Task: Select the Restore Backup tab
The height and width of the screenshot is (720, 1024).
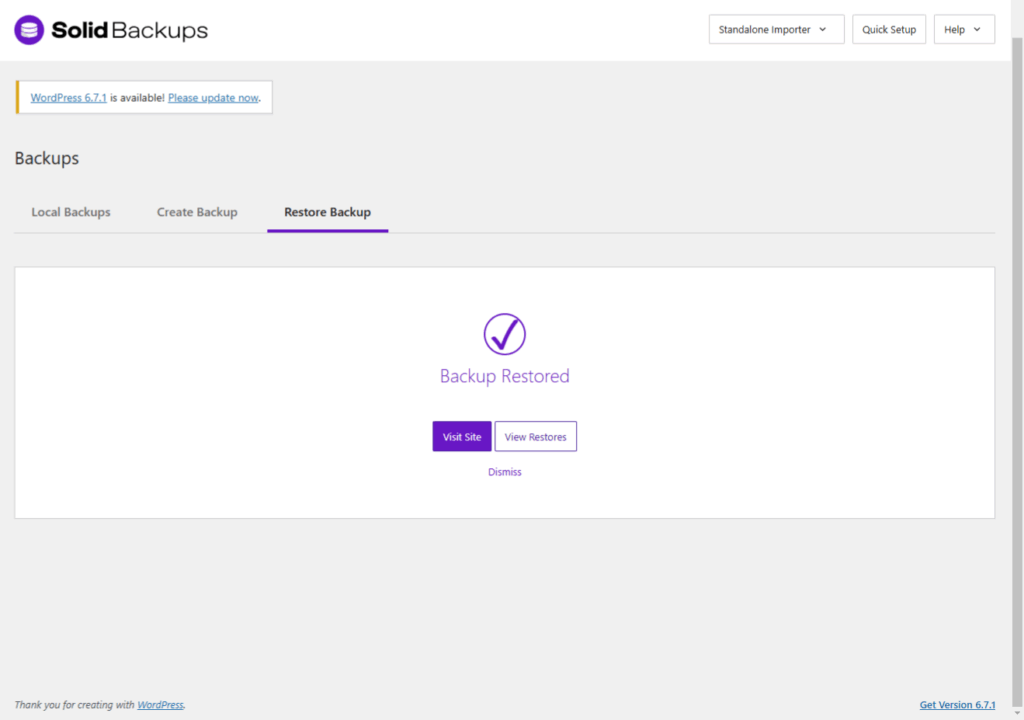Action: 327,212
